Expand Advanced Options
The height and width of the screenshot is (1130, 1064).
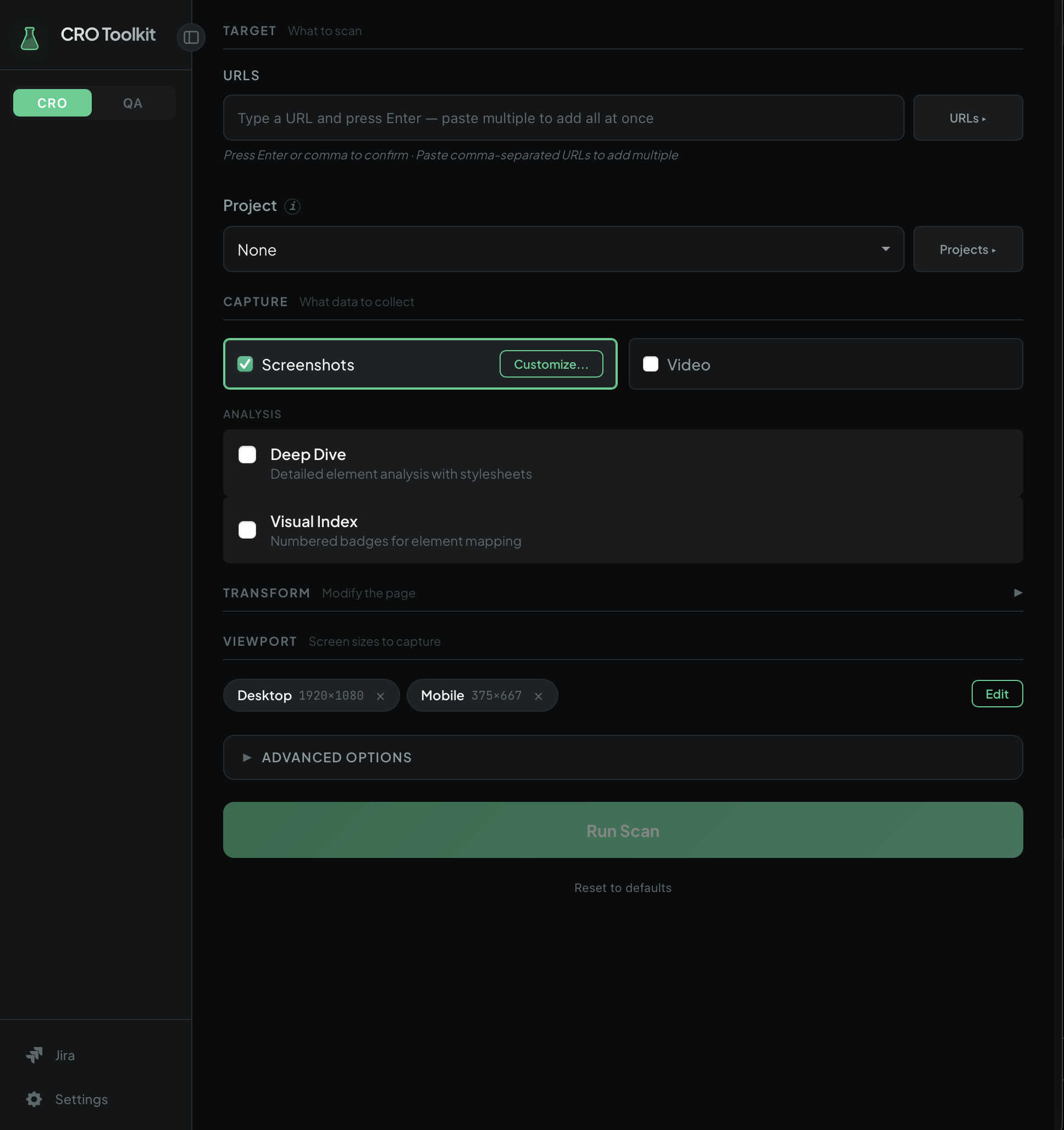[336, 757]
